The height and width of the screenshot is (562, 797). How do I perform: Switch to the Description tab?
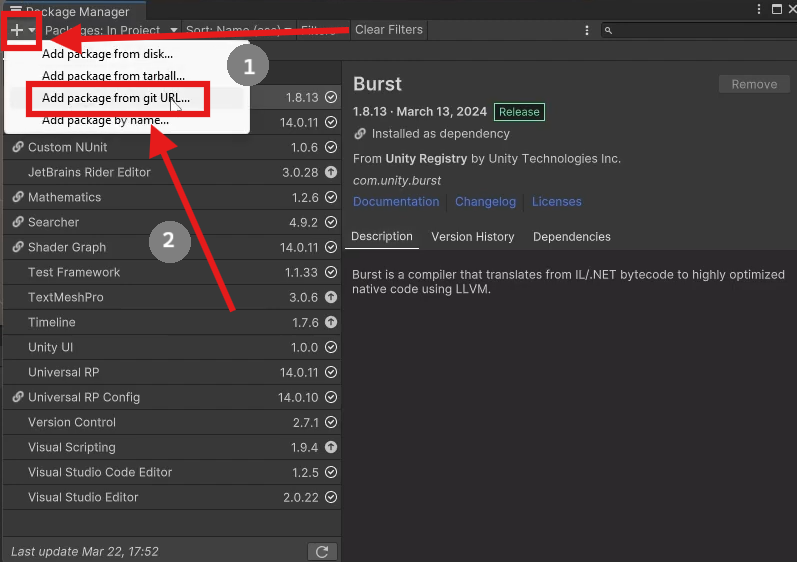click(382, 237)
